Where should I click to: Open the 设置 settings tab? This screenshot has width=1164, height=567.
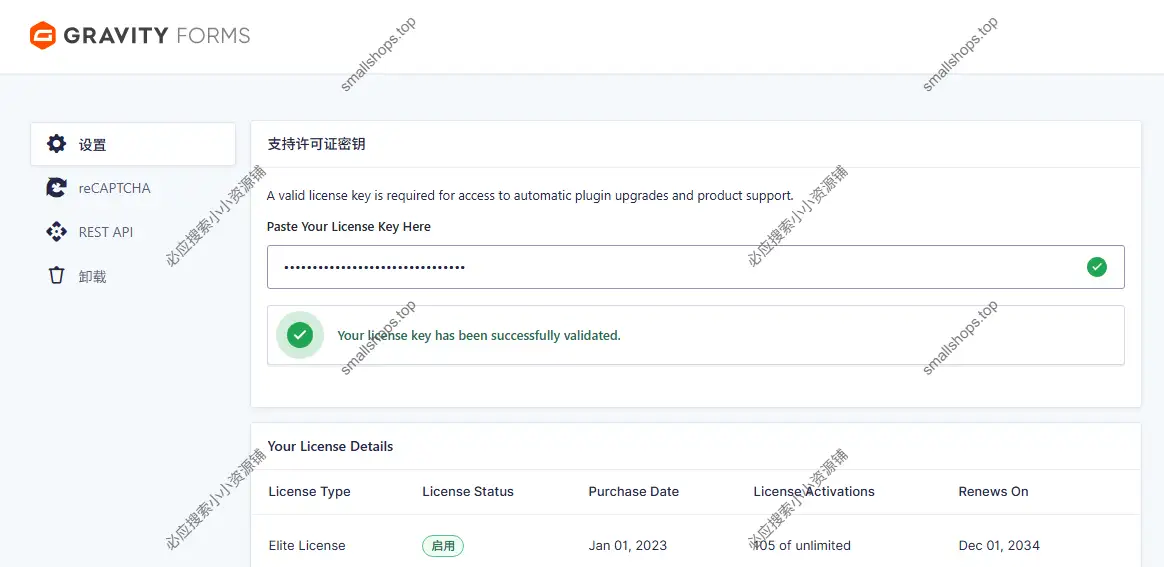point(93,145)
